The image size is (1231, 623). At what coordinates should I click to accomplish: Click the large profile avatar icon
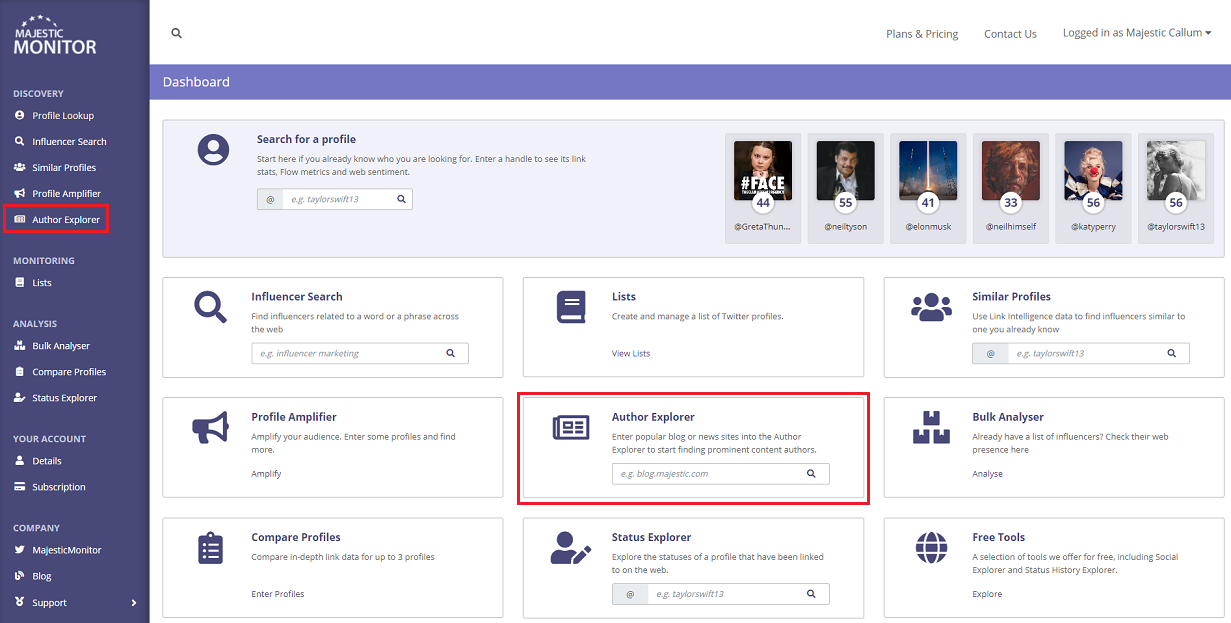(213, 150)
